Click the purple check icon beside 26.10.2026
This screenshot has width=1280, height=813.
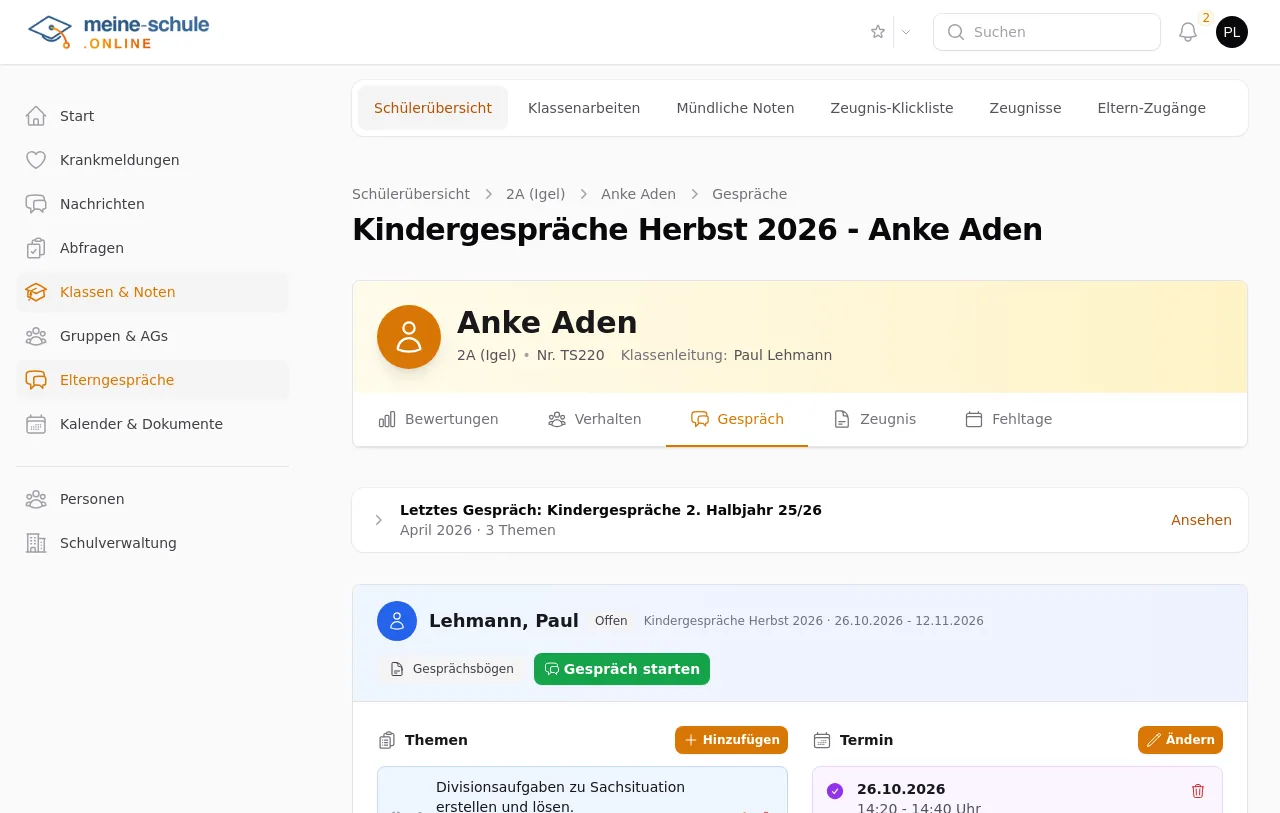[x=835, y=791]
